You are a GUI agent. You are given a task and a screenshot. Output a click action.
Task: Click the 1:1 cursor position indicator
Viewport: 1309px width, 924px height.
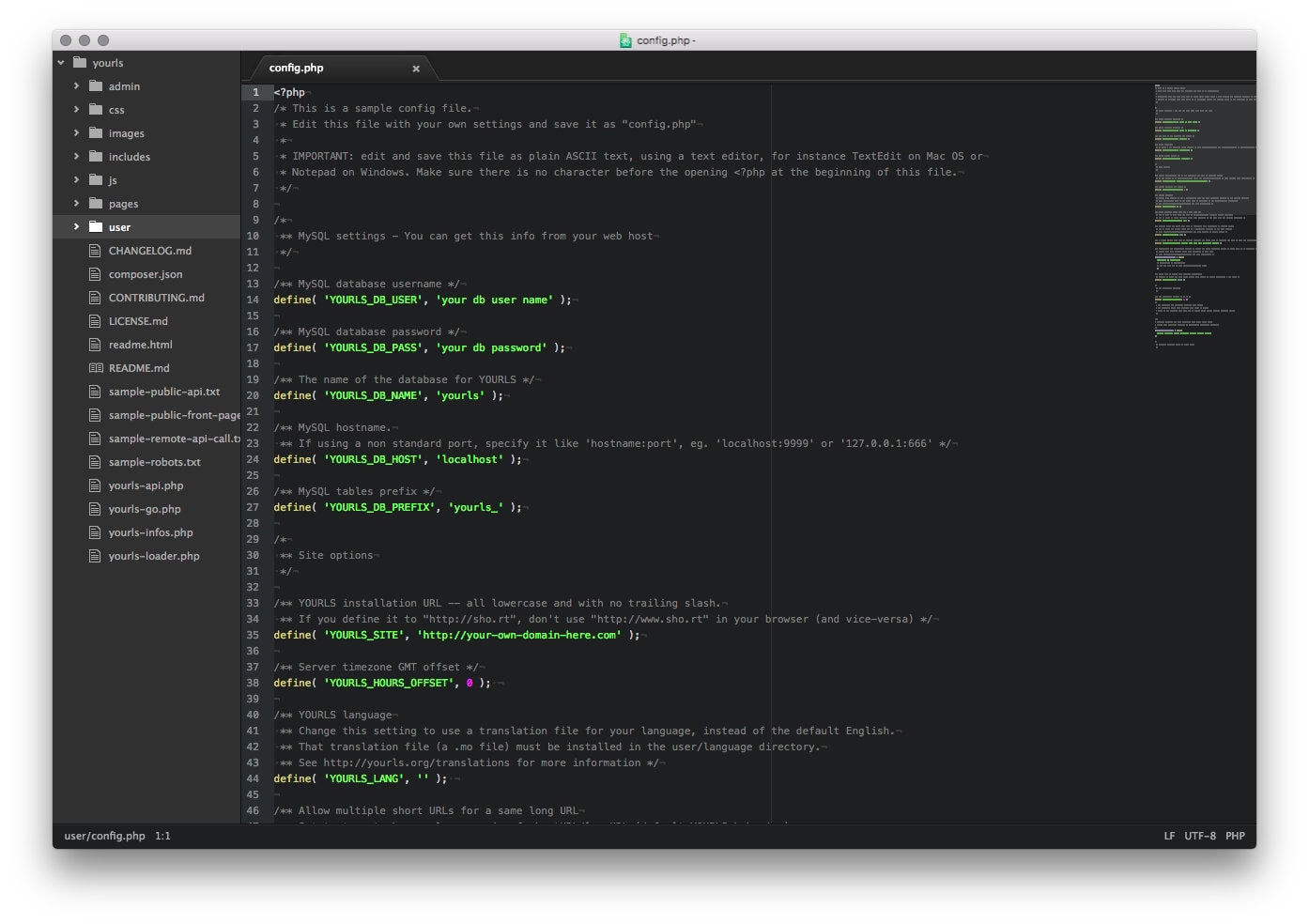(163, 836)
